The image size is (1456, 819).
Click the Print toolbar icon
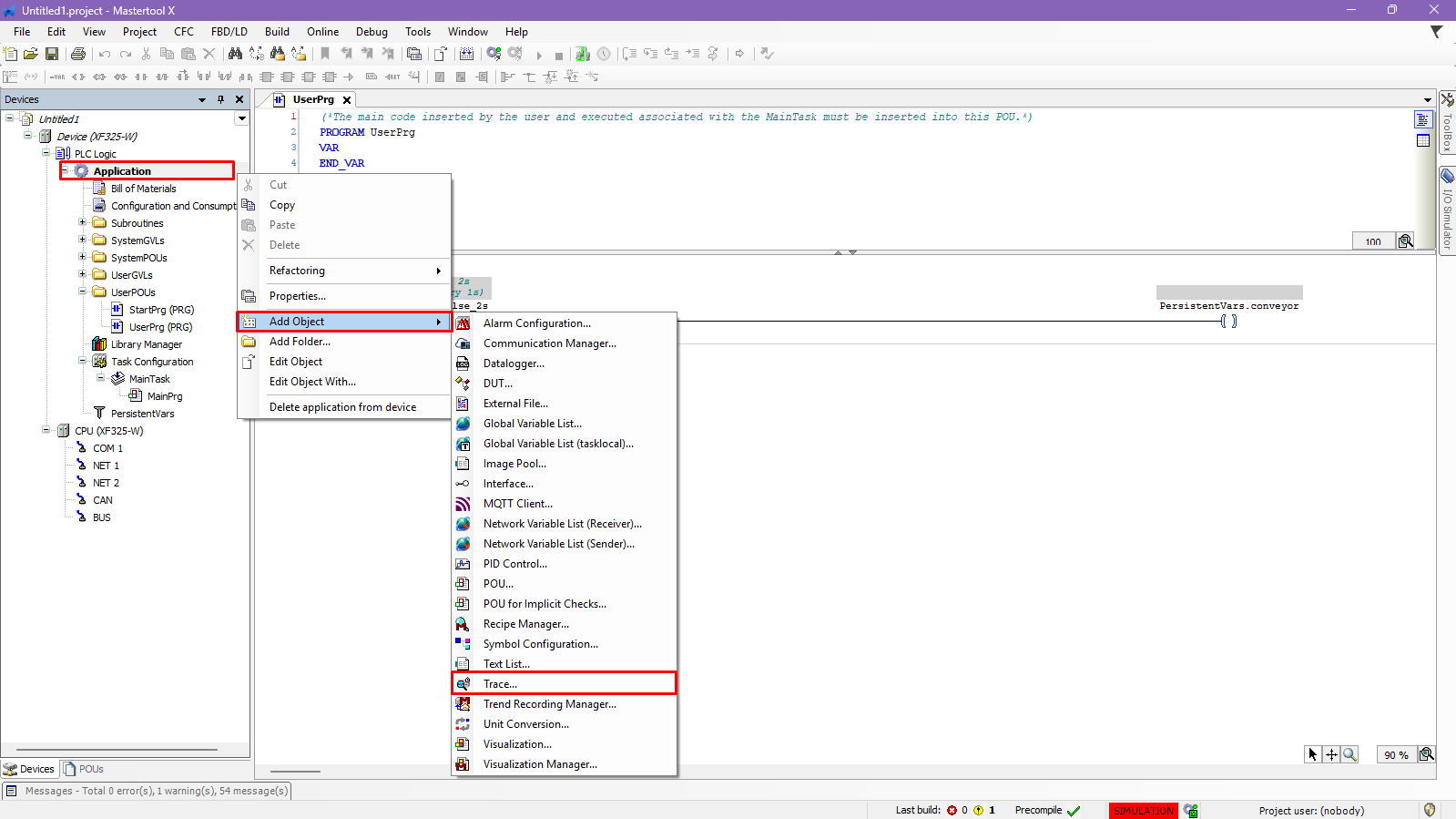coord(78,54)
